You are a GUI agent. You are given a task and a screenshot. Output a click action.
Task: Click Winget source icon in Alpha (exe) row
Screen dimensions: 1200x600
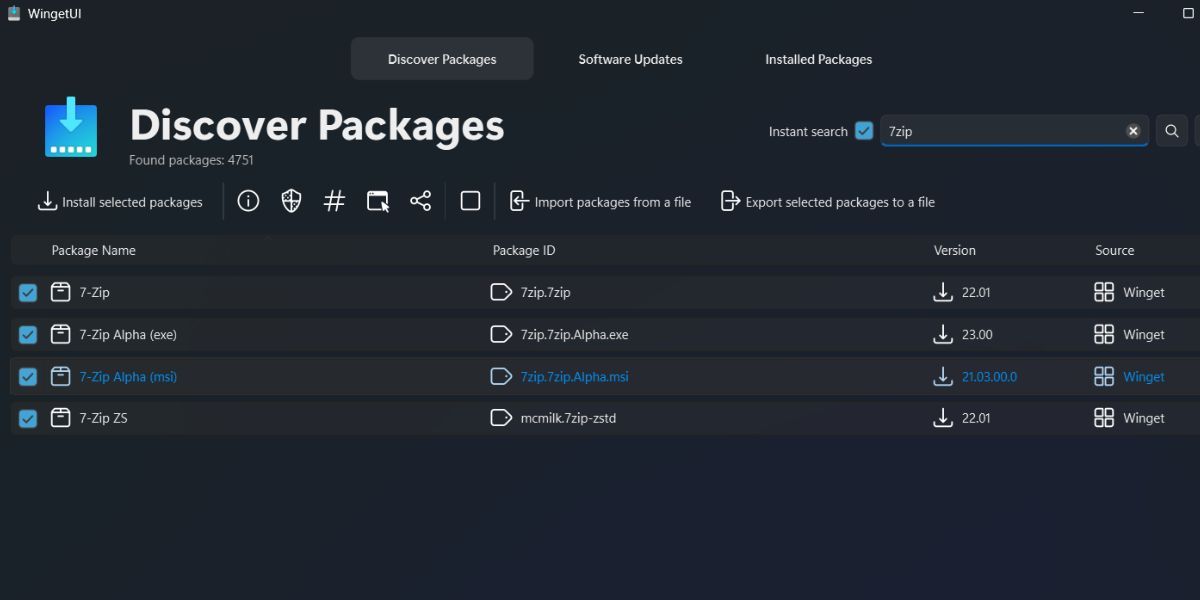(1104, 334)
